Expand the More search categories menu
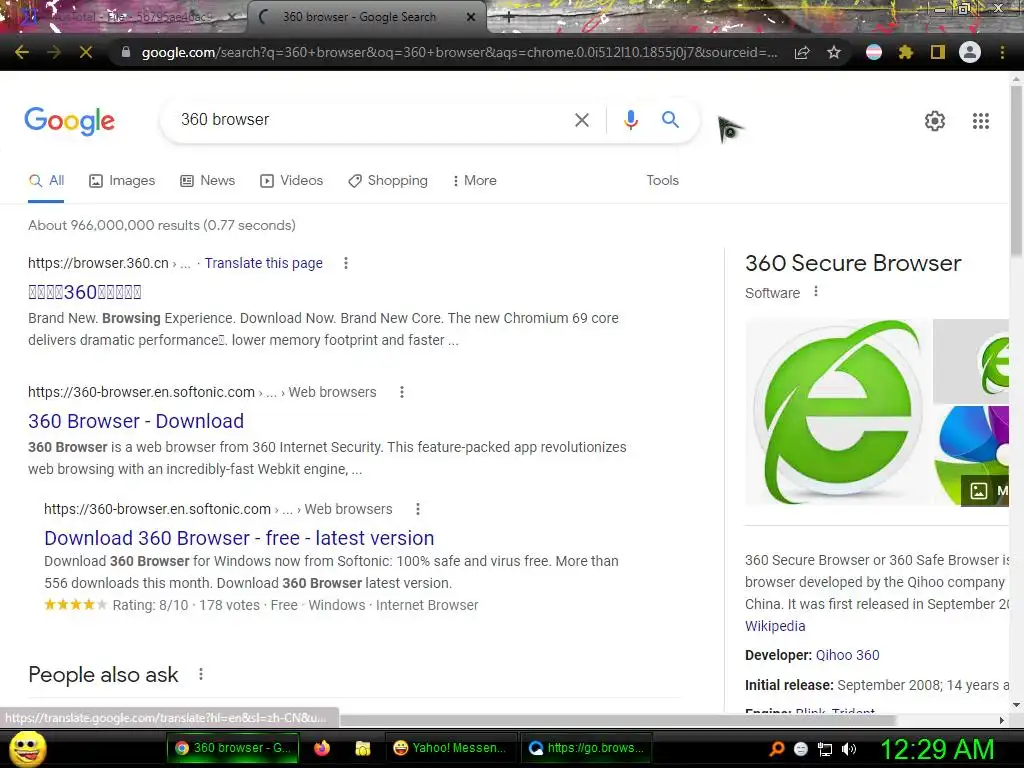Image resolution: width=1024 pixels, height=768 pixels. pos(475,181)
